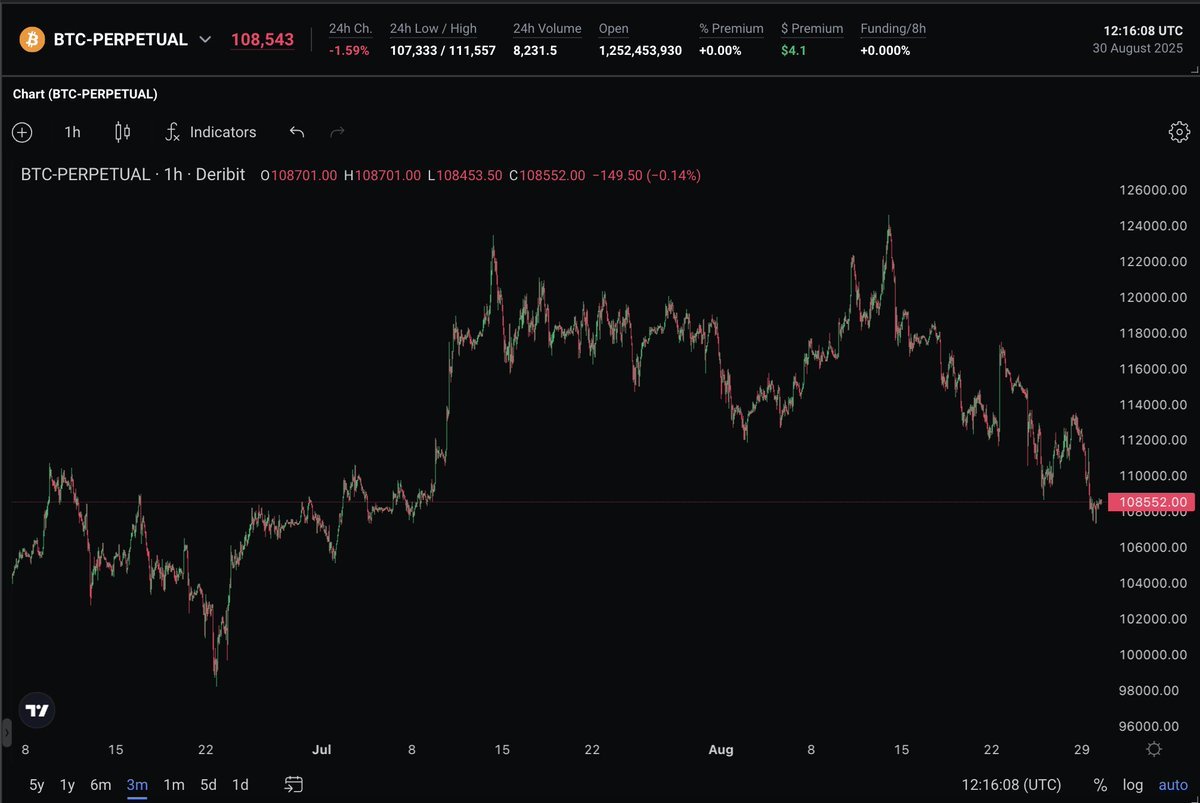Click the 30 August 2025 date
This screenshot has width=1200, height=803.
click(1138, 50)
